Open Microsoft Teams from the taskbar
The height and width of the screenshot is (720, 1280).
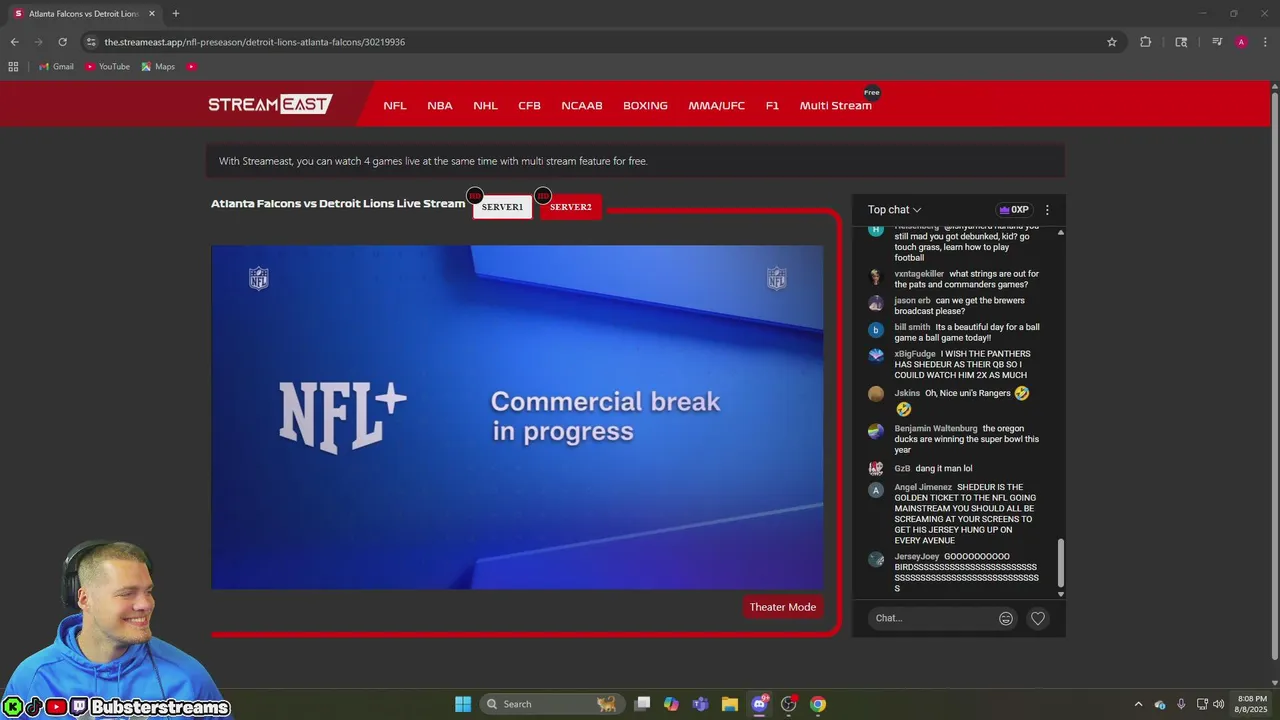pyautogui.click(x=701, y=704)
